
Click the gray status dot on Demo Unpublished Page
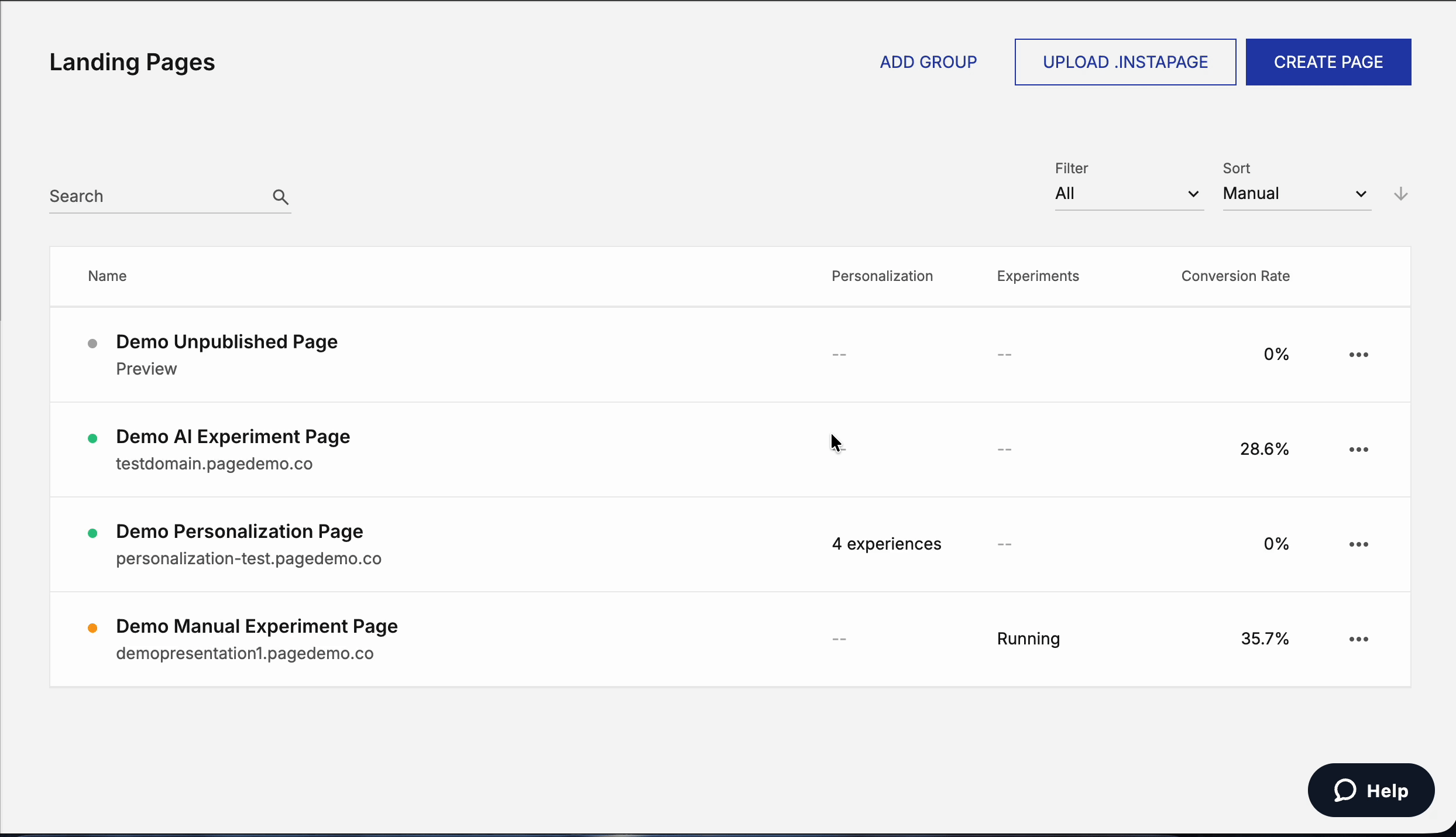point(92,344)
